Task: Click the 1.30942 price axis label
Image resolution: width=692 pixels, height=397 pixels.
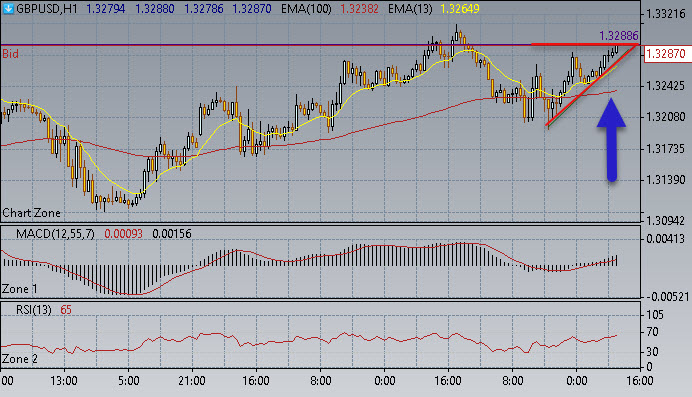Action: point(666,220)
